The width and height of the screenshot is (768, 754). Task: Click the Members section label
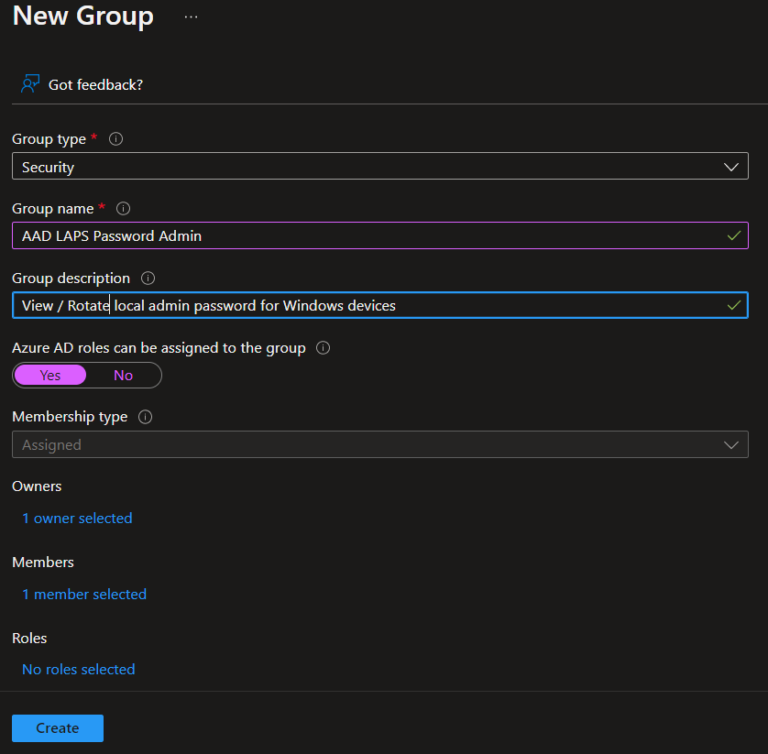[x=43, y=562]
